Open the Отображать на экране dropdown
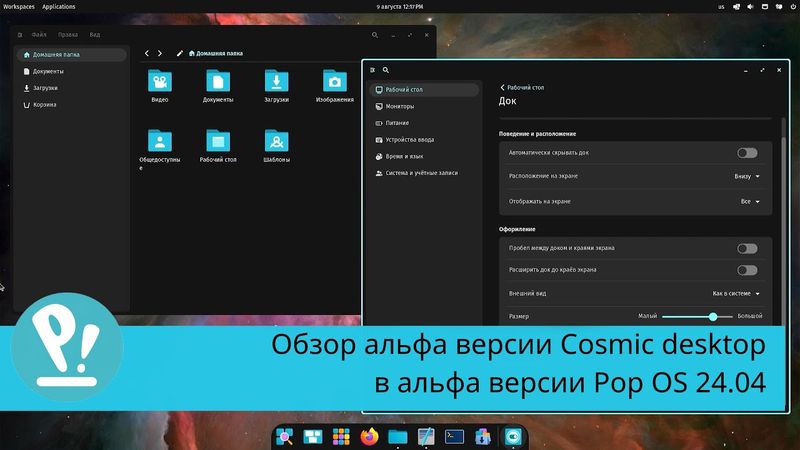Image resolution: width=800 pixels, height=450 pixels. tap(750, 202)
